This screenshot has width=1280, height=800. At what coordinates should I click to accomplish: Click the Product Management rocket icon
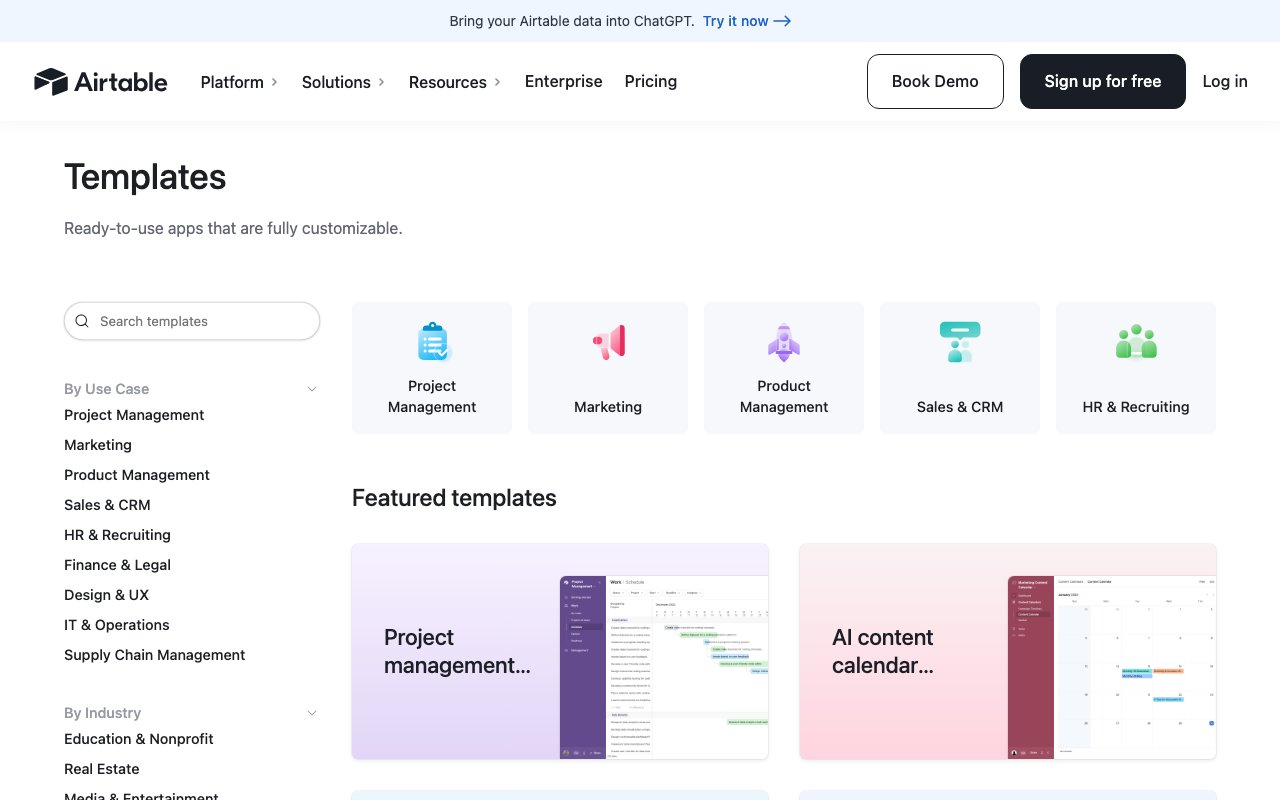784,342
